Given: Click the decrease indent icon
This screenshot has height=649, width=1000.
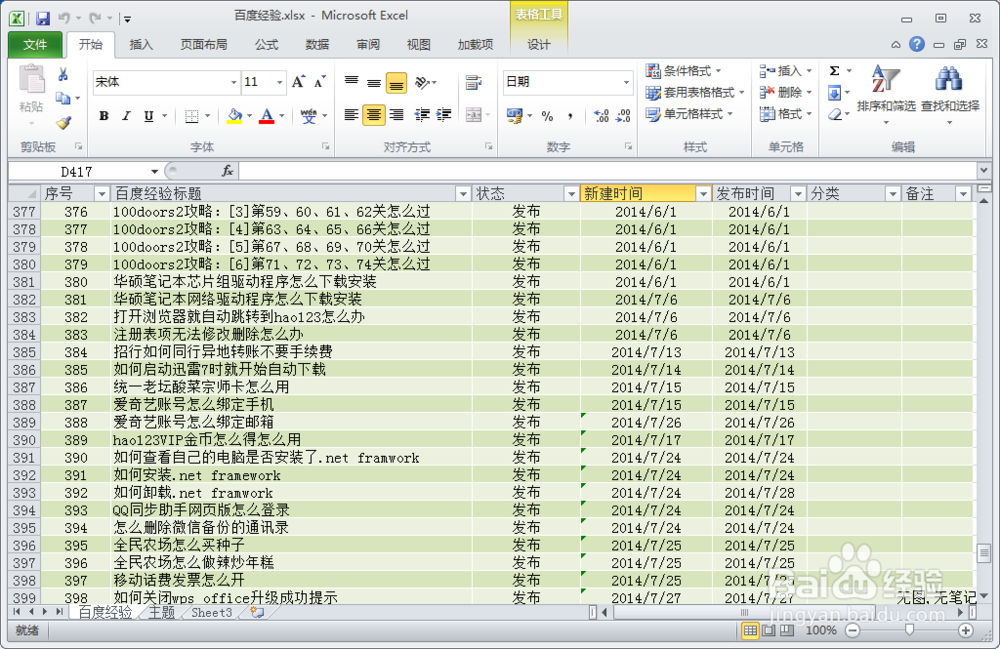Looking at the screenshot, I should click(422, 115).
